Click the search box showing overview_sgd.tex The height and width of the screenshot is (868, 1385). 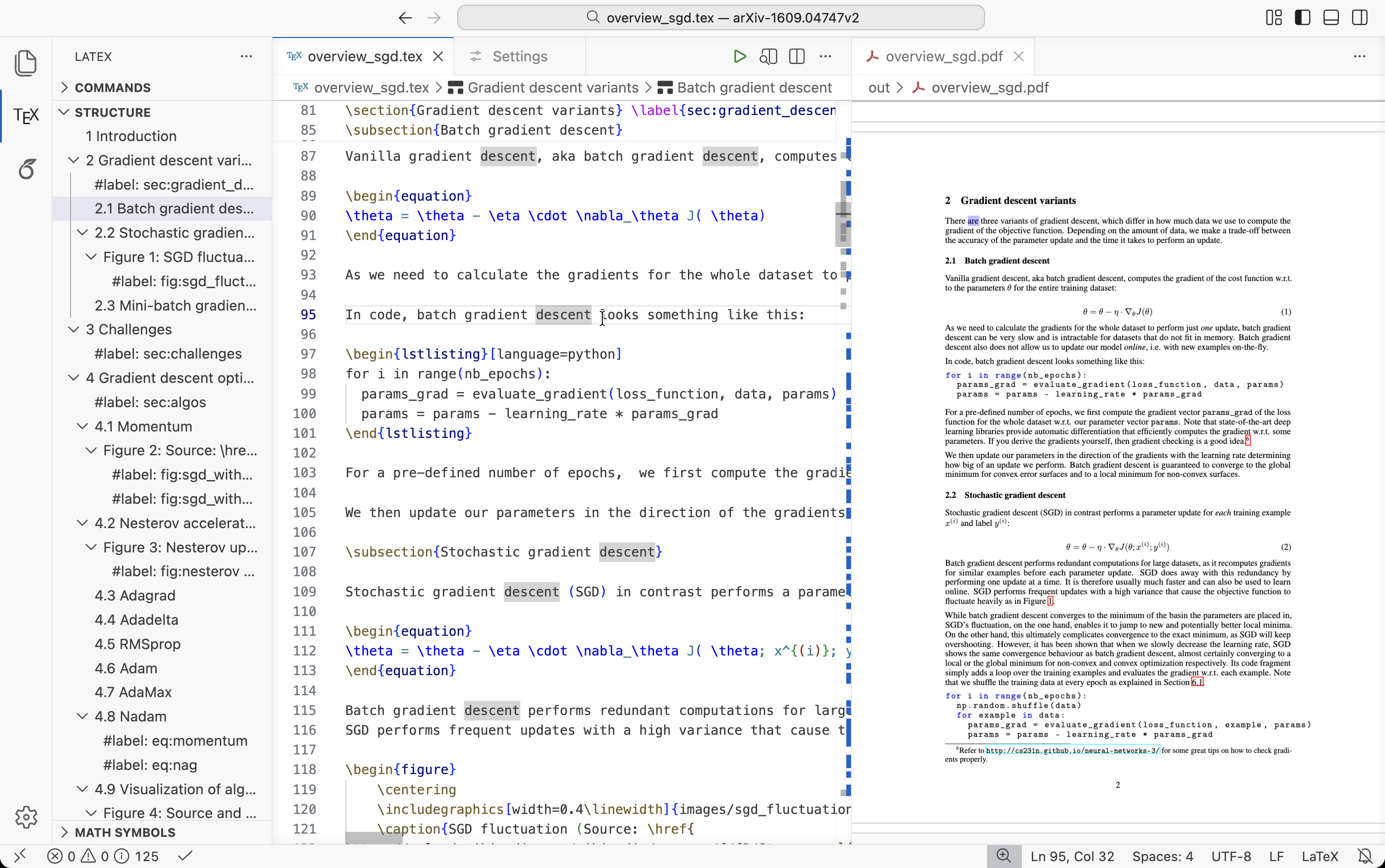(x=720, y=18)
